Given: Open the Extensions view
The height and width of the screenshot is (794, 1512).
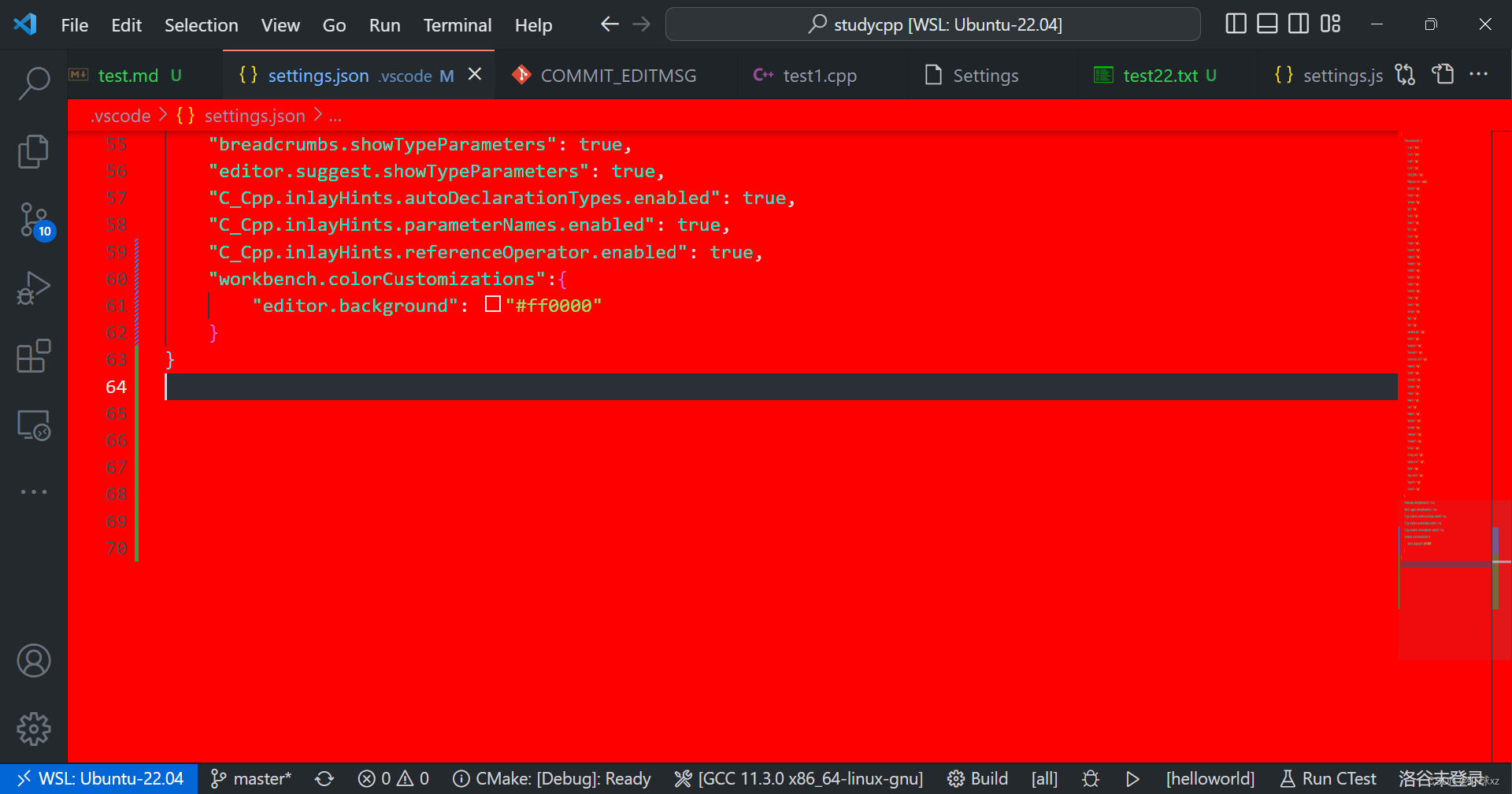Looking at the screenshot, I should 34,356.
